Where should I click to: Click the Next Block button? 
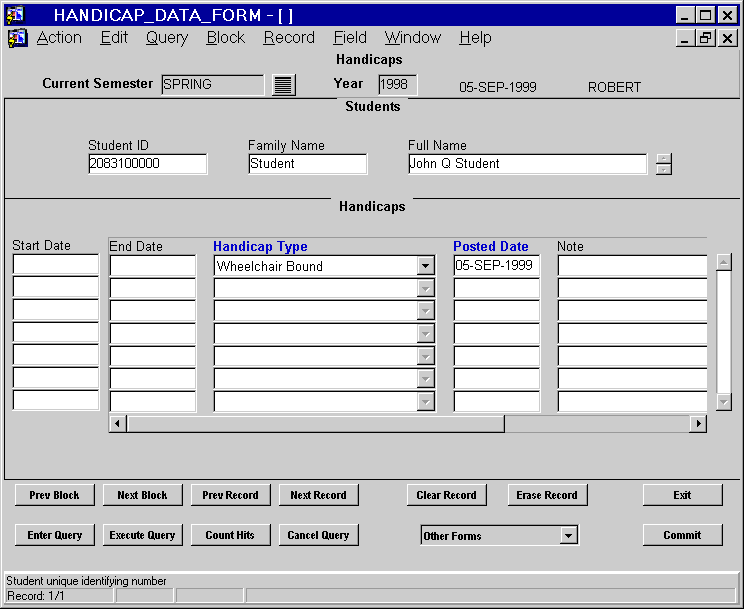(142, 495)
